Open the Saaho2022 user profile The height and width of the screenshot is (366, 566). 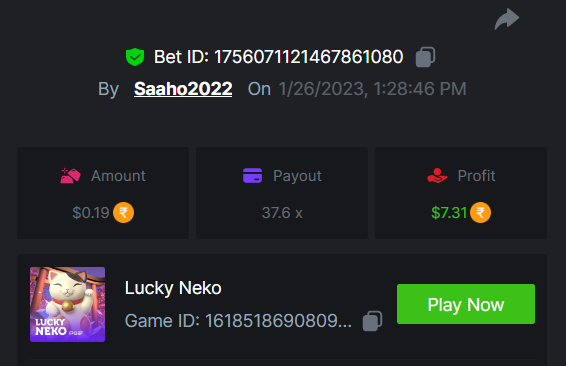coord(183,89)
